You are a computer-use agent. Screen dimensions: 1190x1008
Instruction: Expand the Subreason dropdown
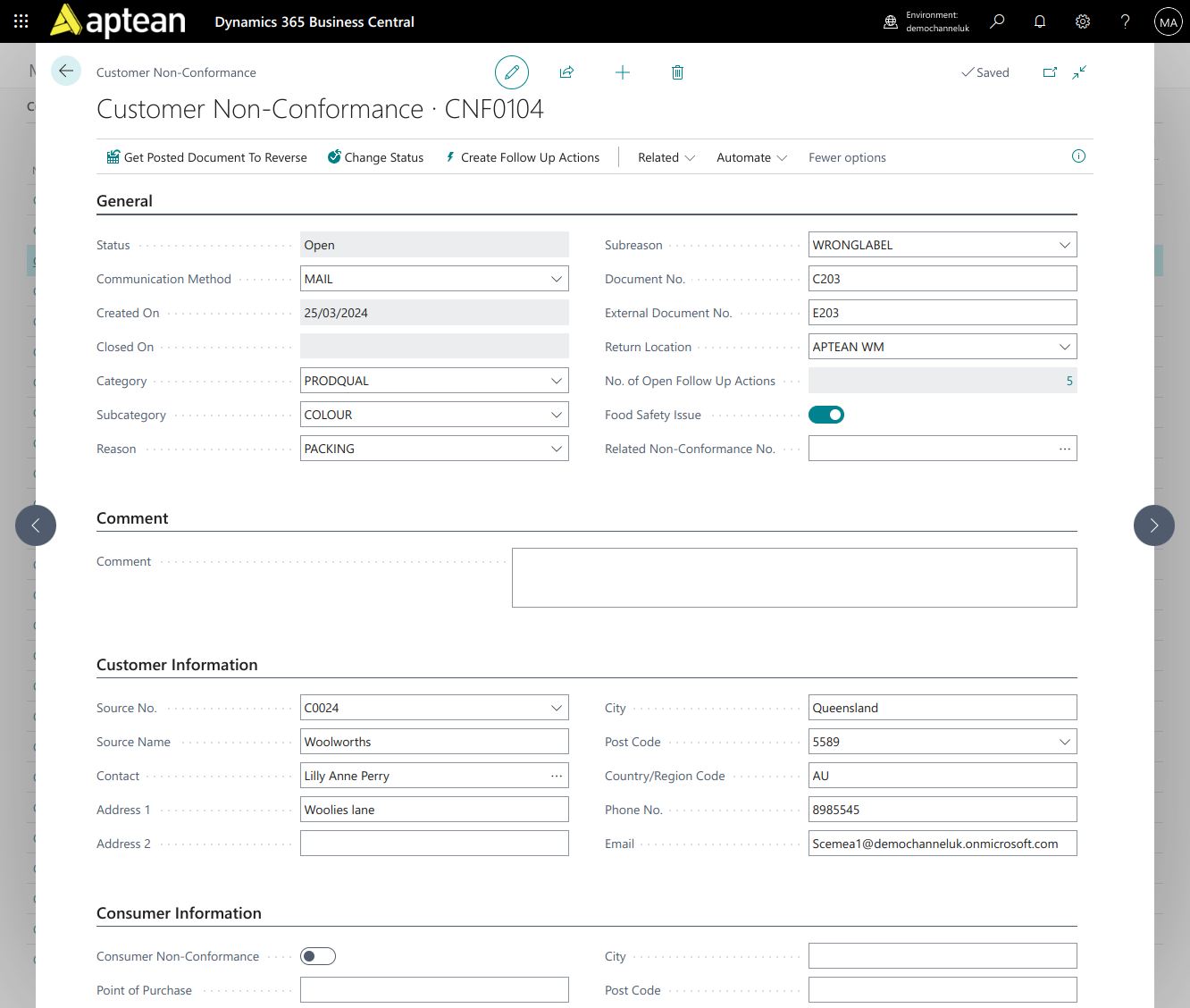pyautogui.click(x=1065, y=245)
